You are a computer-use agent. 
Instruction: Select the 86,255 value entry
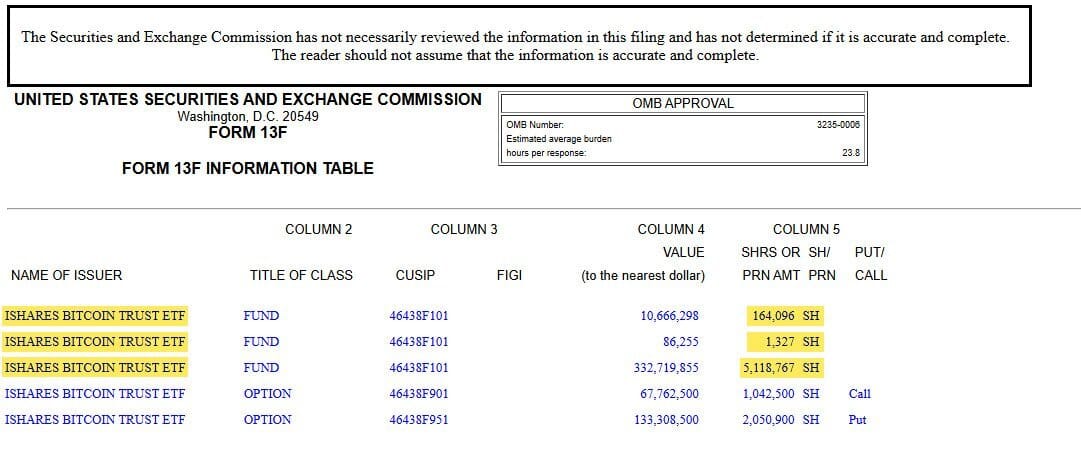[x=680, y=342]
